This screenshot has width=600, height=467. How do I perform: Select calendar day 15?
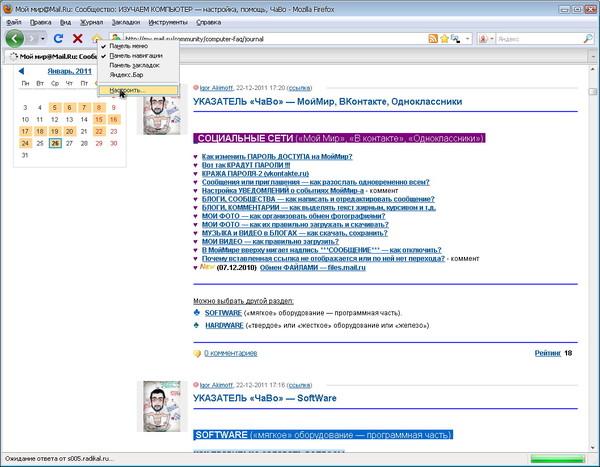click(x=99, y=119)
